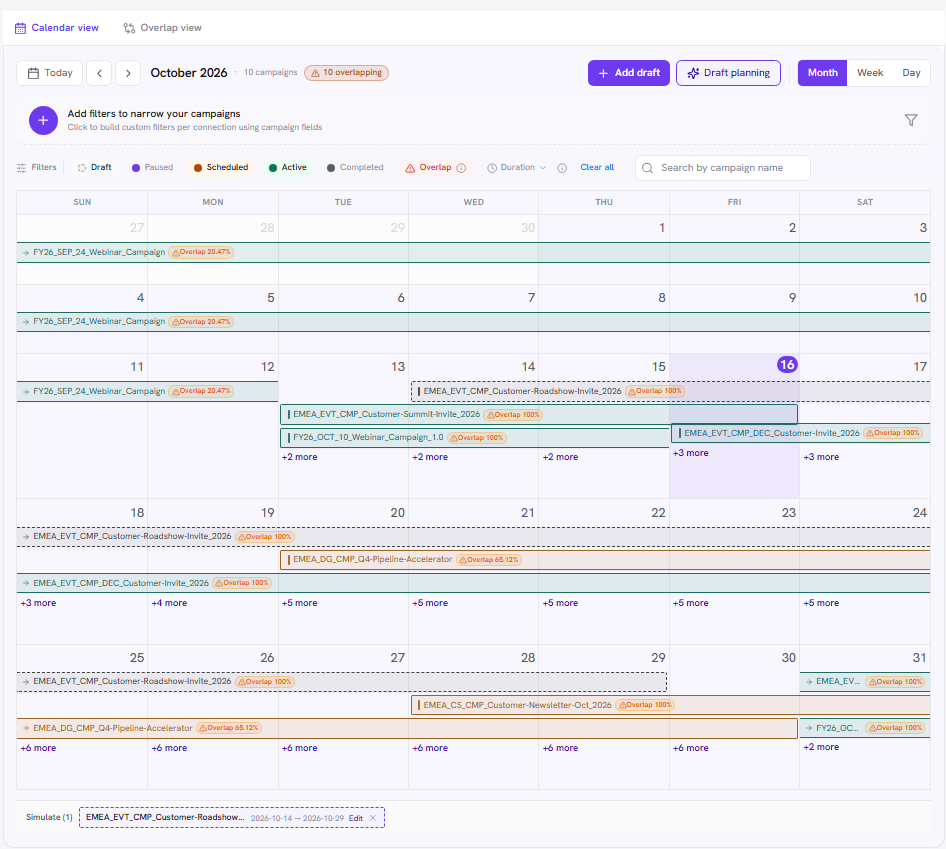This screenshot has width=946, height=849.
Task: Click Filters sliders icon
Action: pyautogui.click(x=21, y=168)
